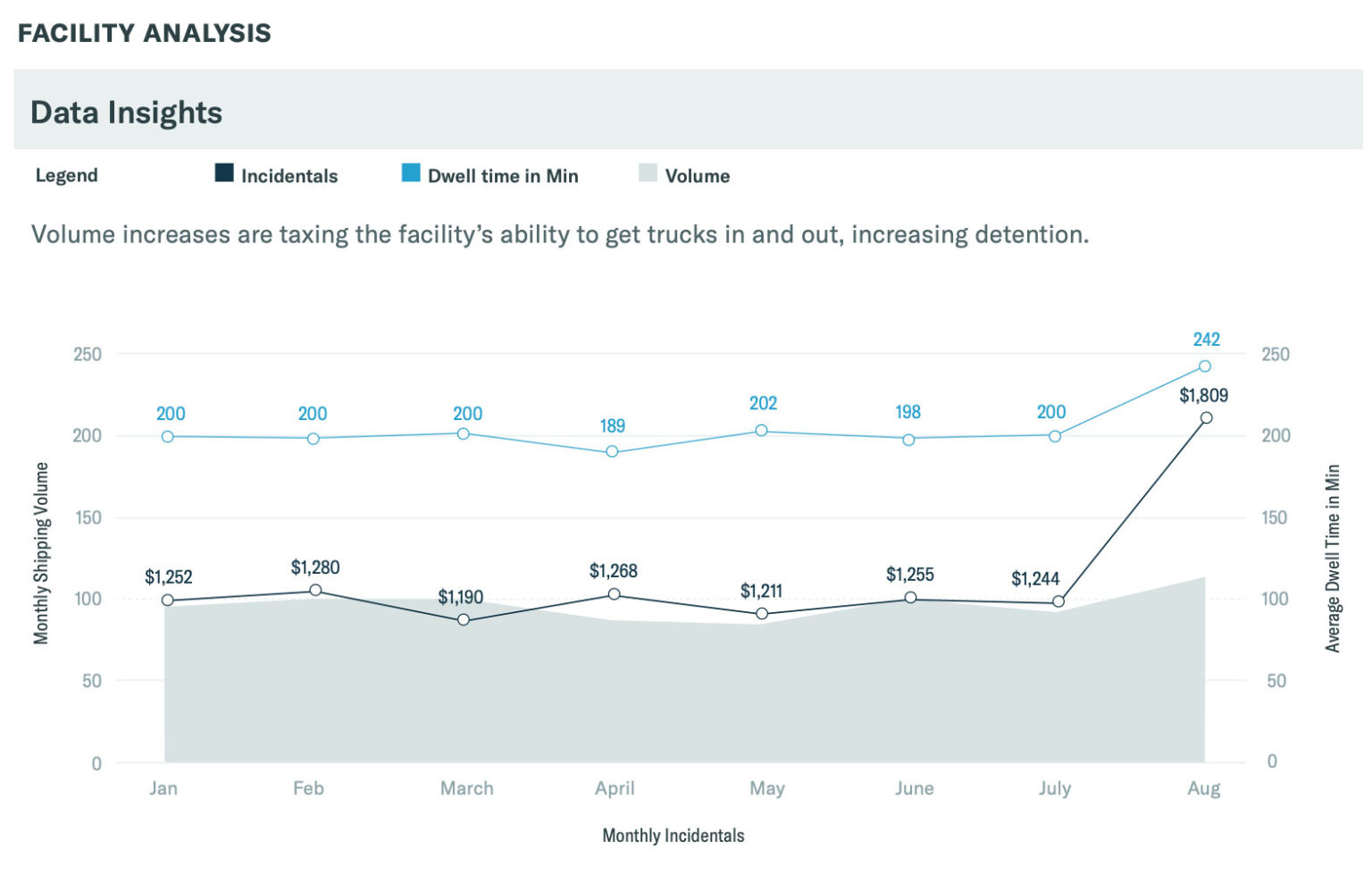
Task: Click the $1,809 data label
Action: [x=1203, y=395]
